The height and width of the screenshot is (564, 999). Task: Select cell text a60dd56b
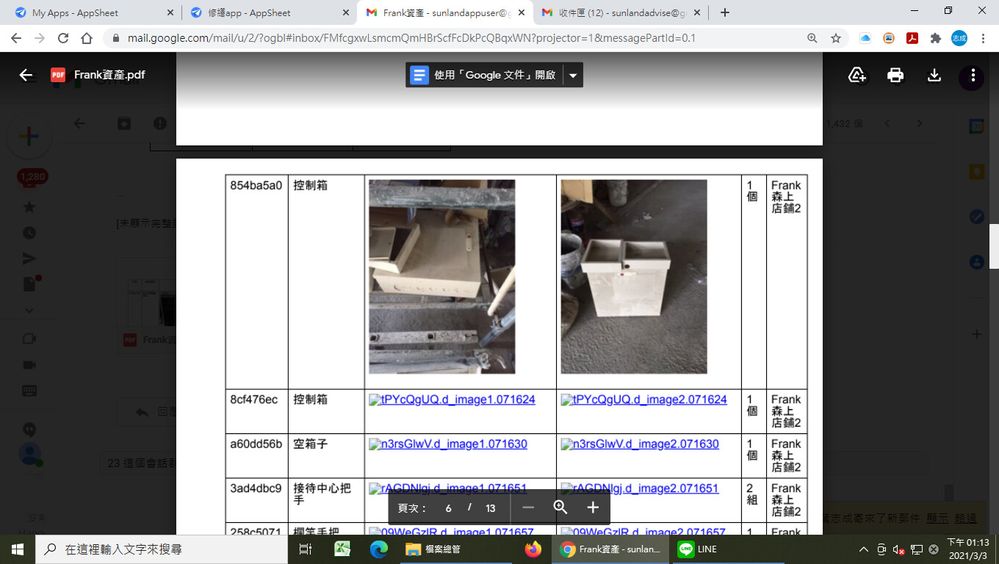pyautogui.click(x=256, y=444)
